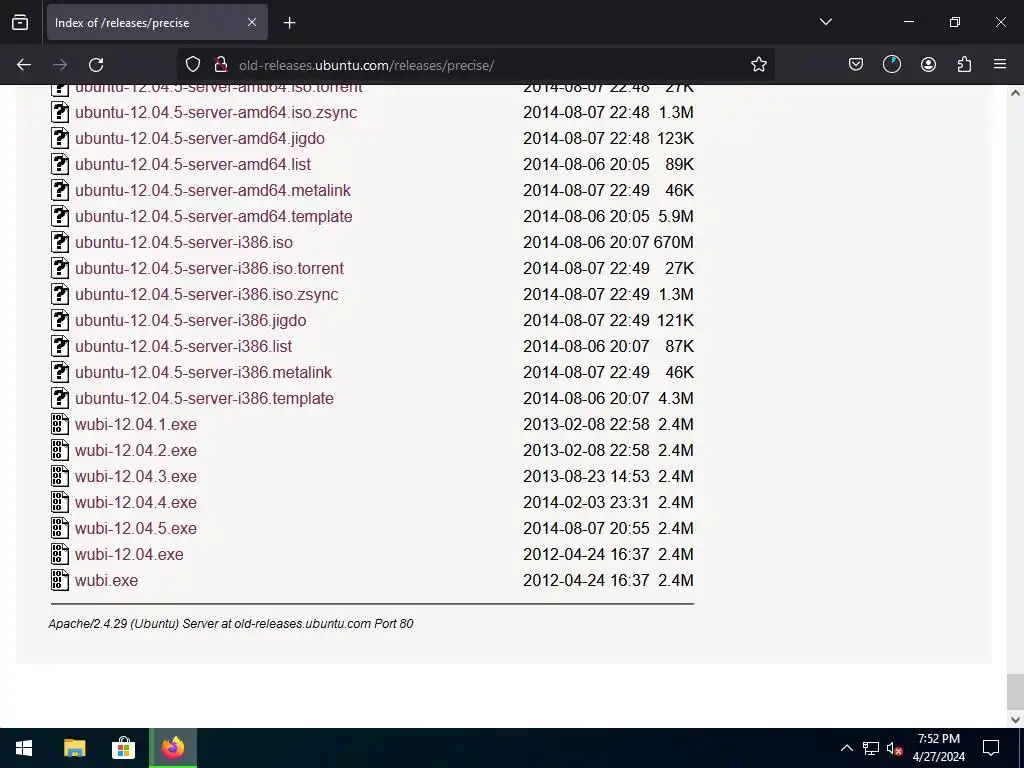Open ubuntu-12.04.5-server-i386.iso.zsync link

click(x=206, y=295)
